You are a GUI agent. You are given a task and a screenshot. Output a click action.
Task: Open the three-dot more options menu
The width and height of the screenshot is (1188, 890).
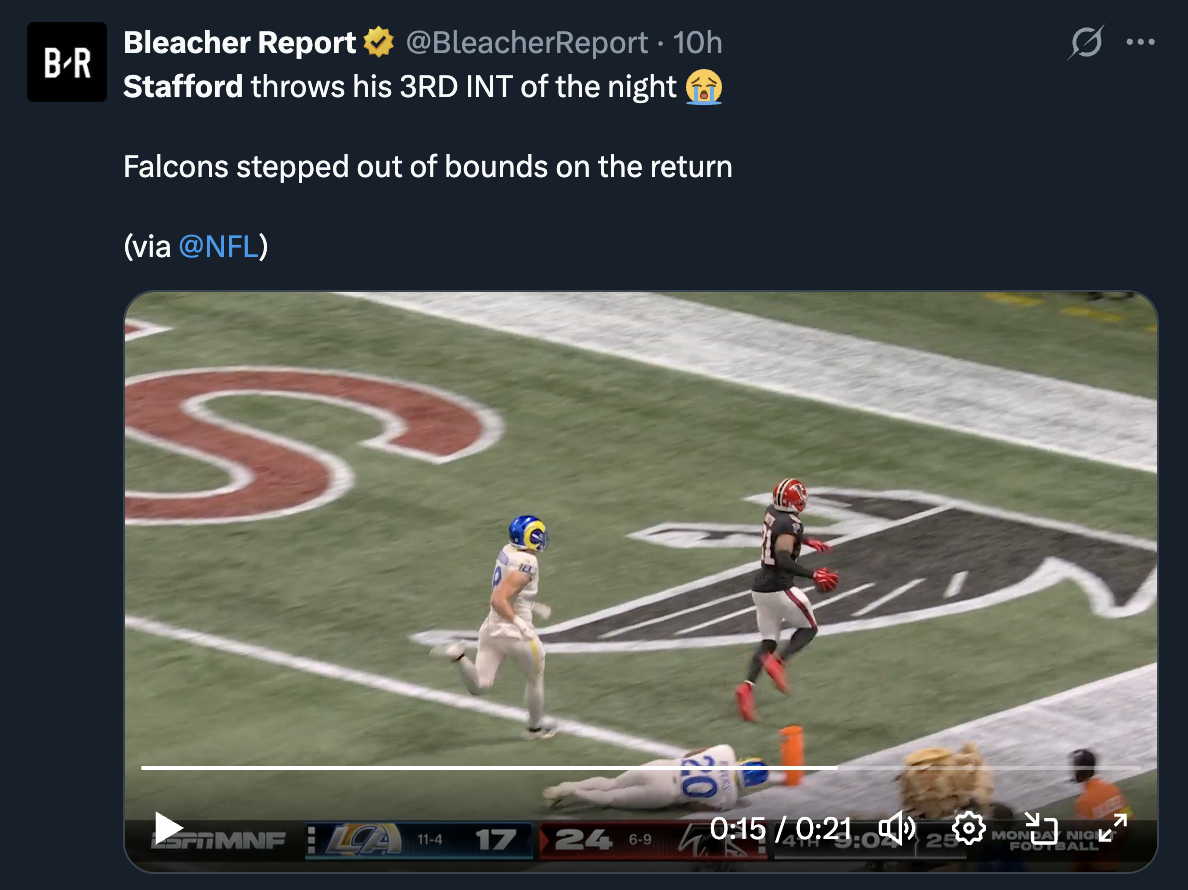(x=1140, y=42)
